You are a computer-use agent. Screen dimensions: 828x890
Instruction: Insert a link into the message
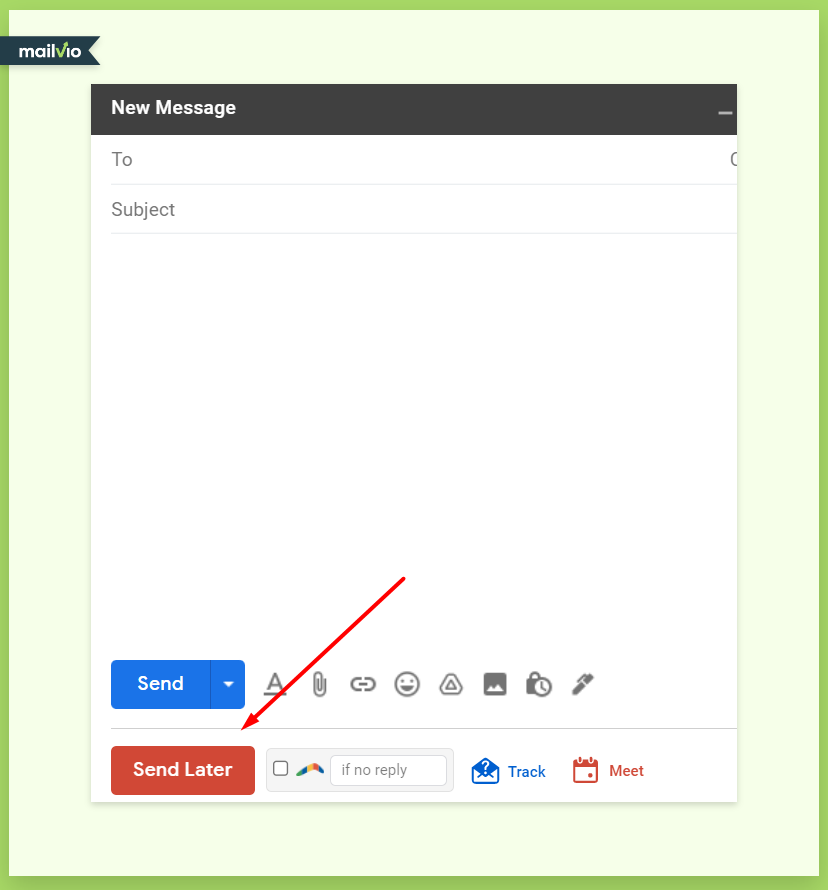pos(363,684)
